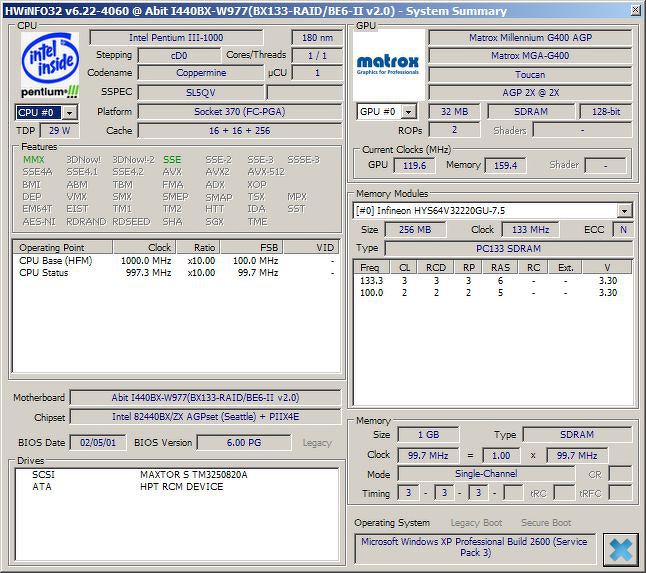
Task: Click the Abit I440BX-W977 motherboard field
Action: pos(206,398)
